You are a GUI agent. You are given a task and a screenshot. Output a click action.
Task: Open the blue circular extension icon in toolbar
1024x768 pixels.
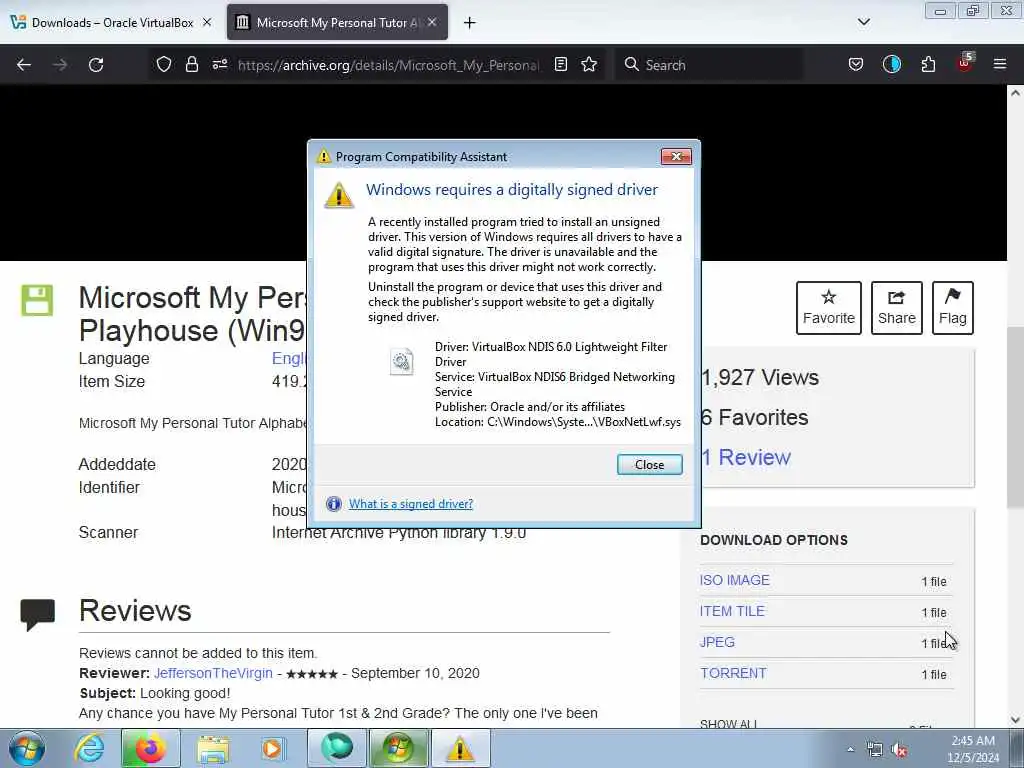tap(891, 64)
